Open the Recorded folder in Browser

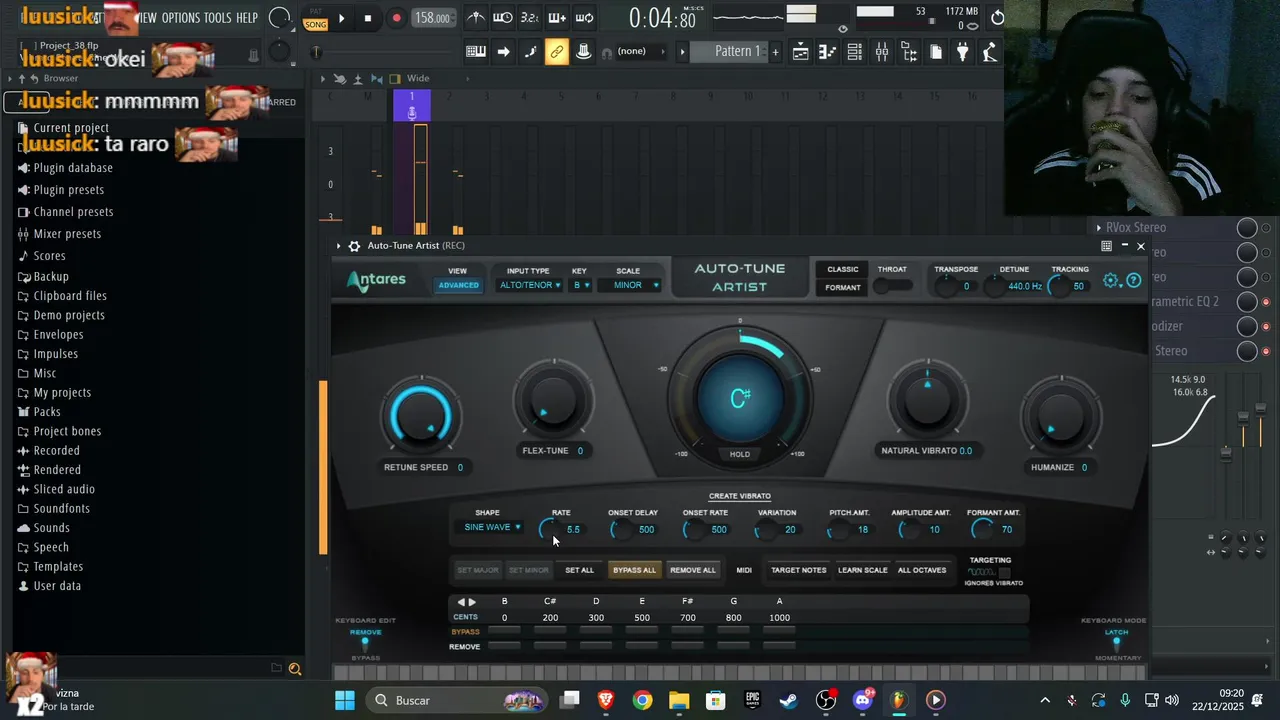coord(49,451)
